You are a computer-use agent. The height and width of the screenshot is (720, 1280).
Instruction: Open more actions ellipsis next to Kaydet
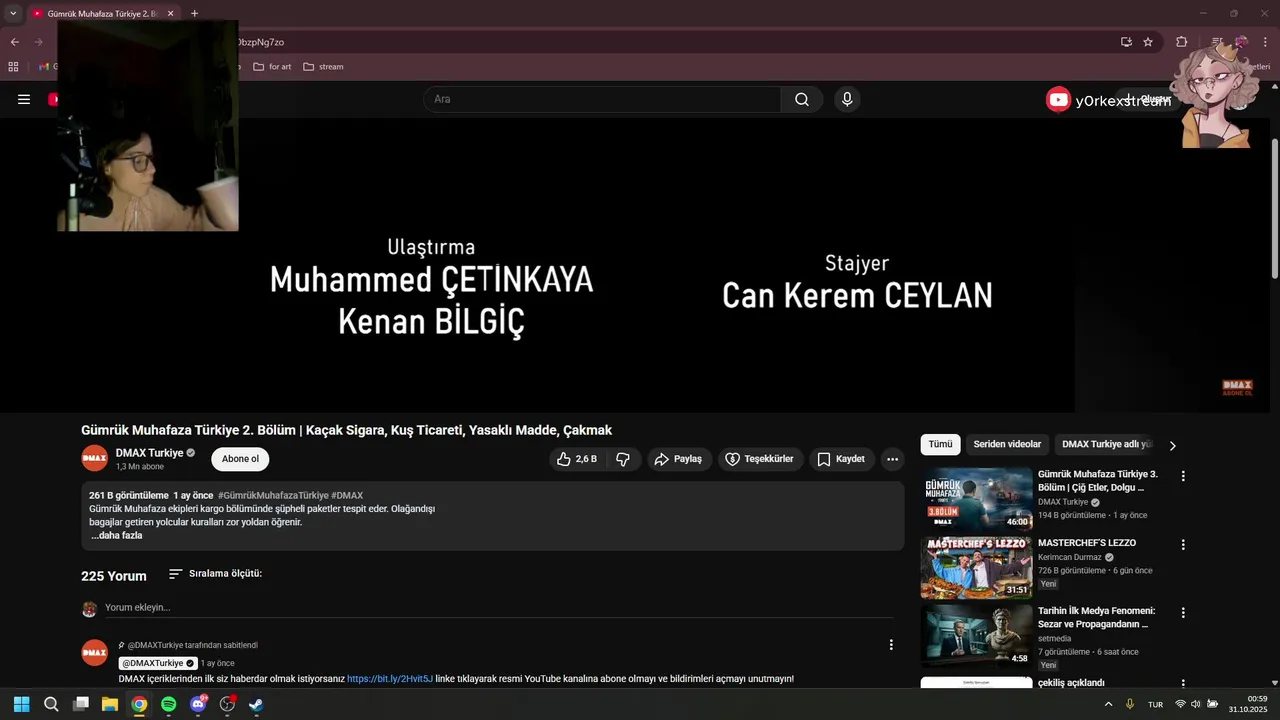click(x=892, y=459)
